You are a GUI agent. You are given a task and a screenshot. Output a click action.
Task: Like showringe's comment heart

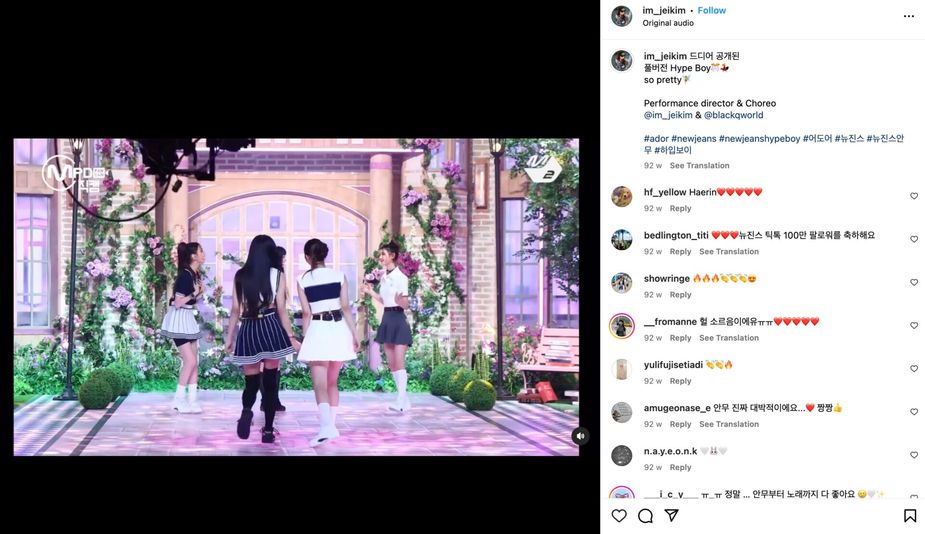click(x=914, y=282)
